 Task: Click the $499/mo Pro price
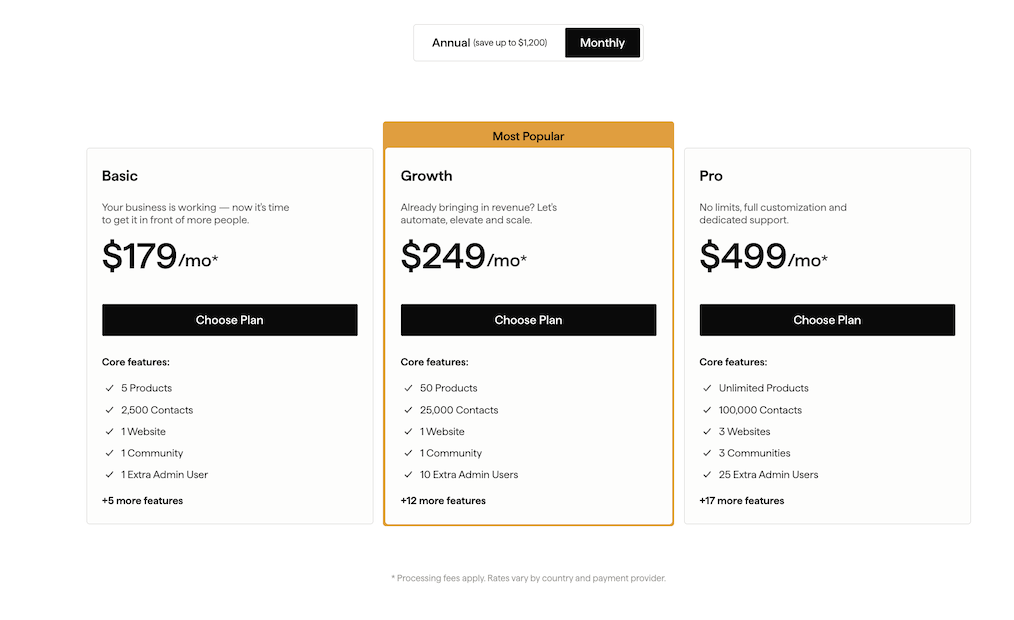tap(763, 257)
